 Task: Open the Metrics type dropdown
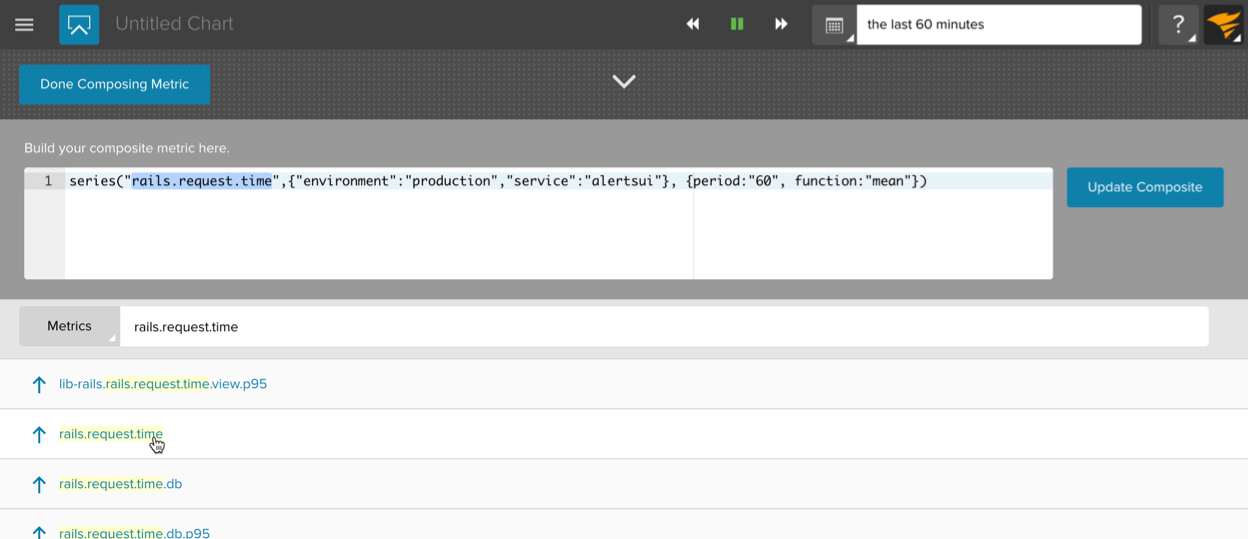tap(69, 327)
